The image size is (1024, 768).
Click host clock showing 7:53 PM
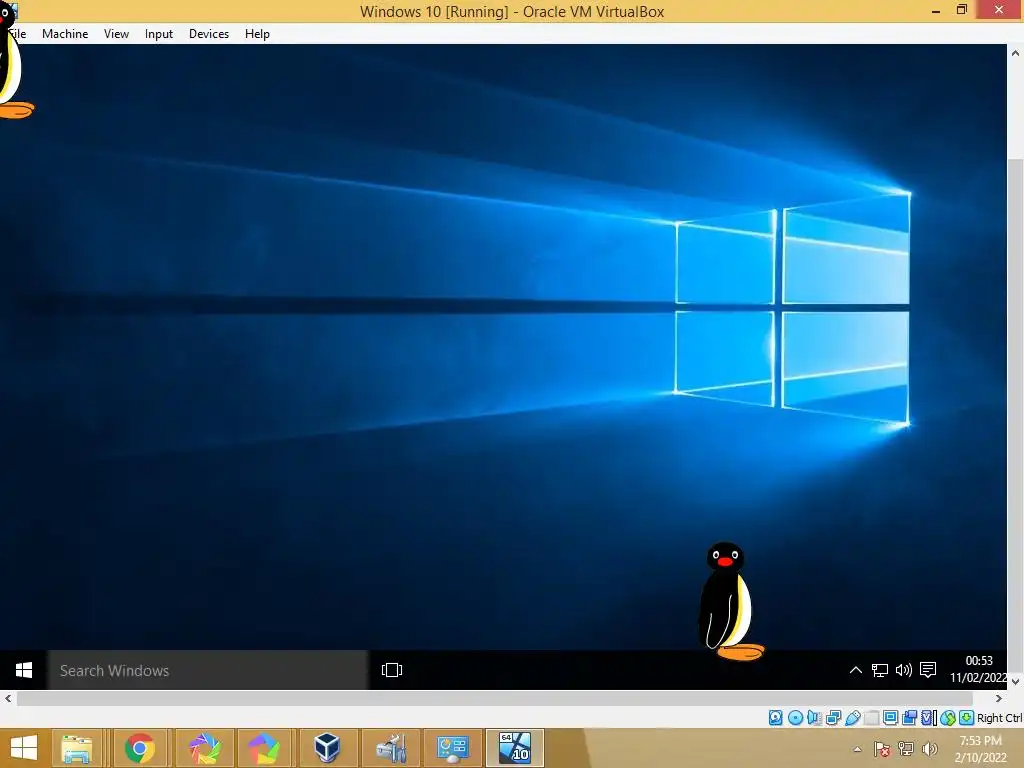[x=980, y=749]
